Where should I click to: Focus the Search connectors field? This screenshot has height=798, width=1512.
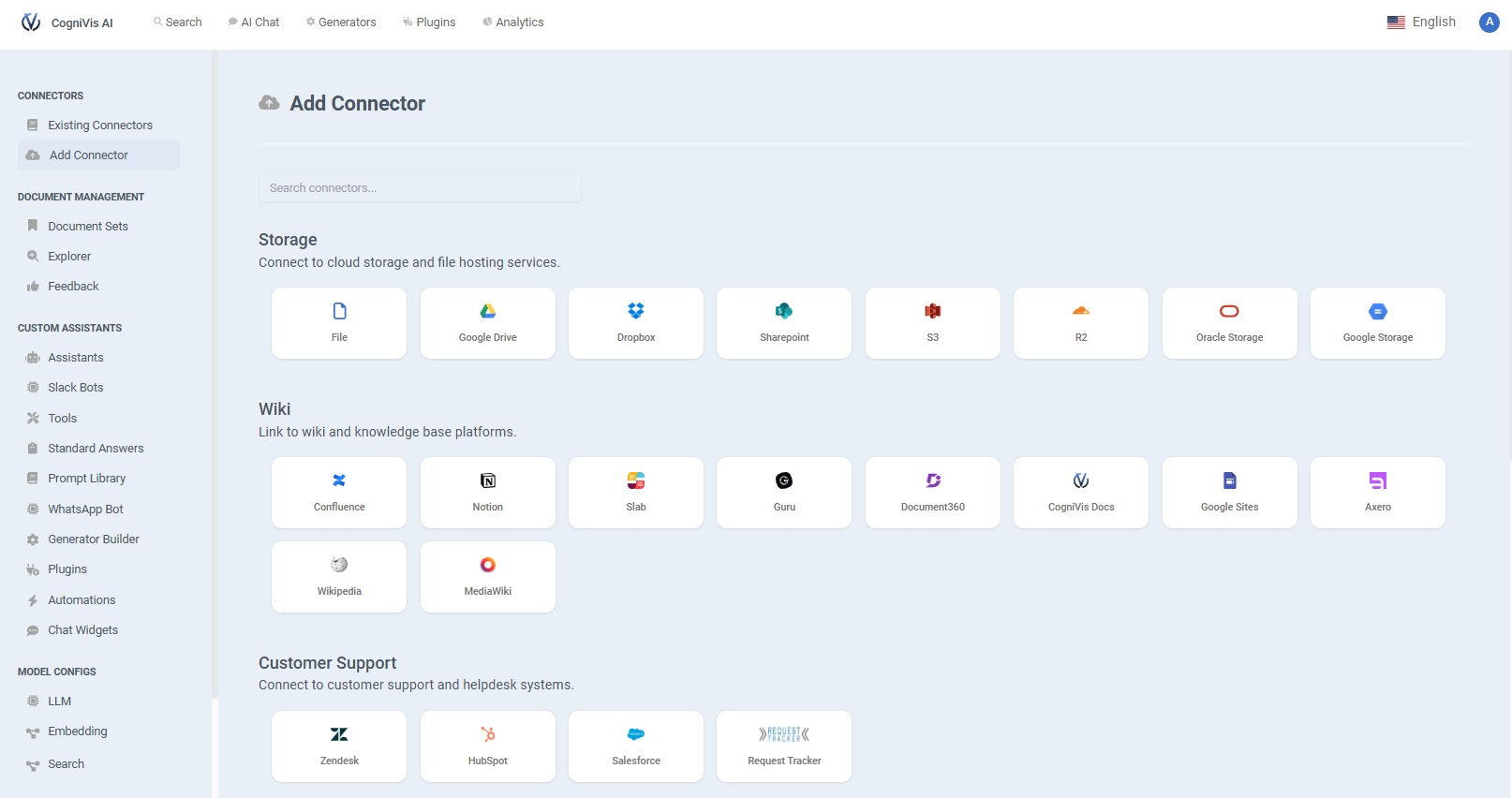[420, 187]
